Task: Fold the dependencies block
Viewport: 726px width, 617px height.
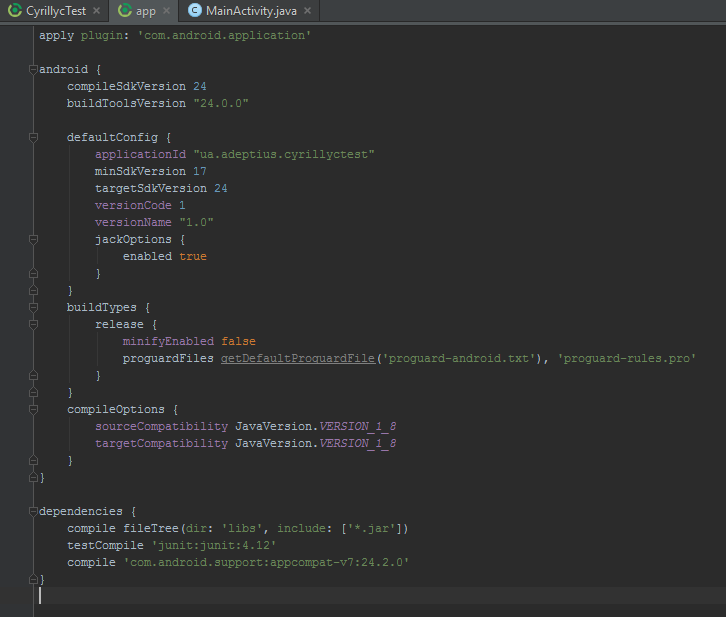Action: coord(33,511)
